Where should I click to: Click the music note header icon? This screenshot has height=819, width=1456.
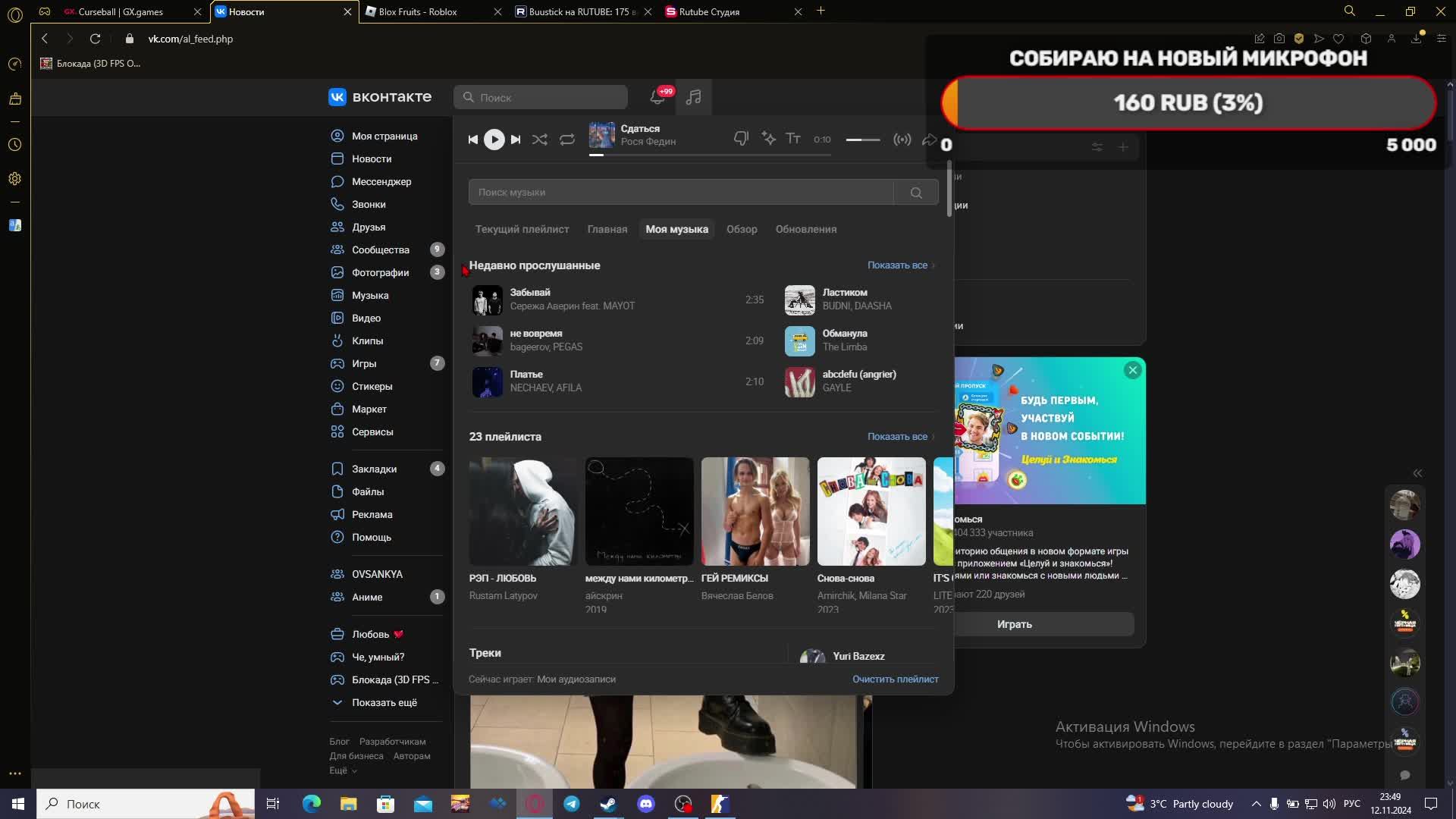[693, 97]
